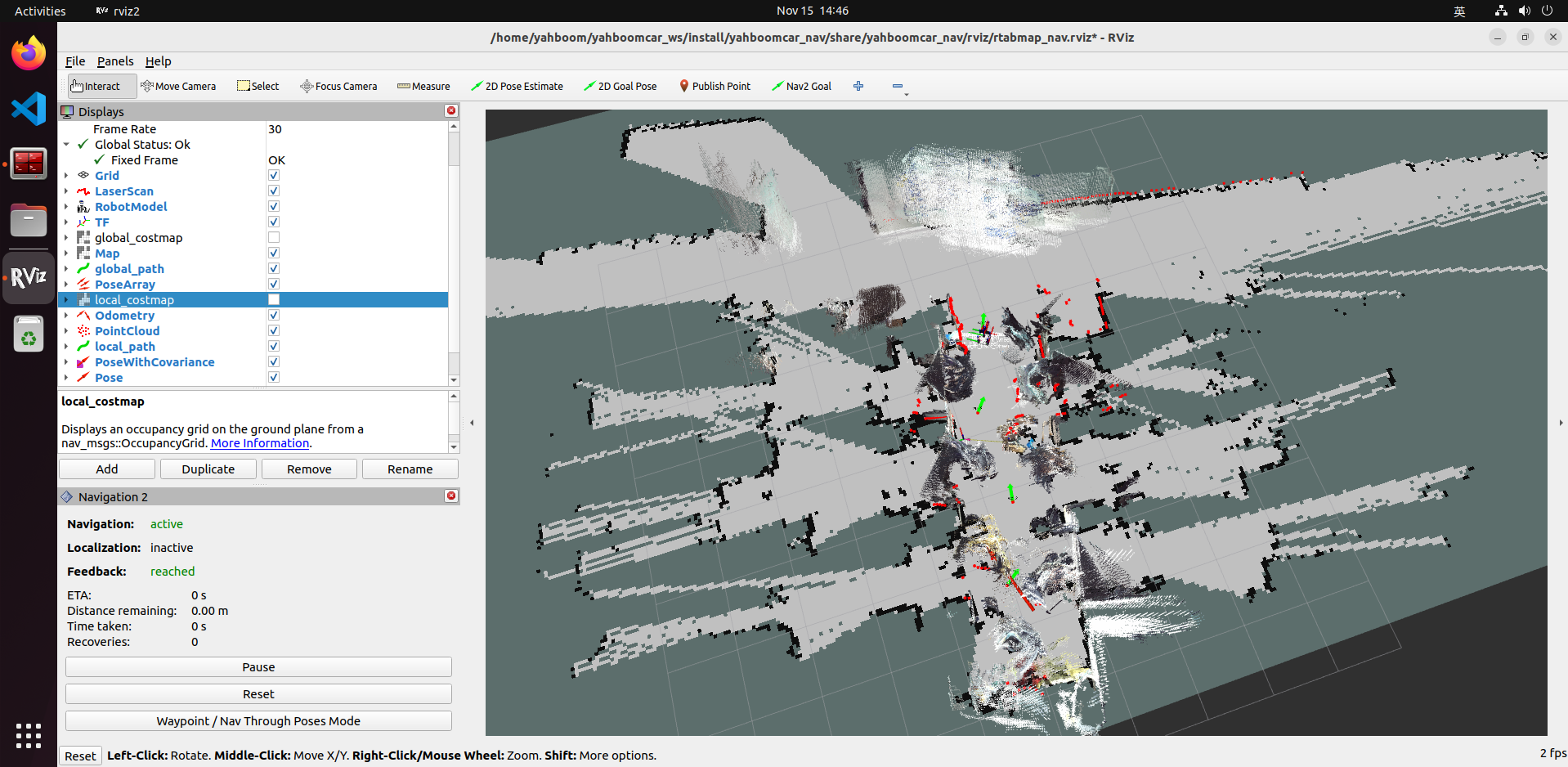Select the 2D Goal Pose tool
The width and height of the screenshot is (1568, 767).
coord(620,86)
